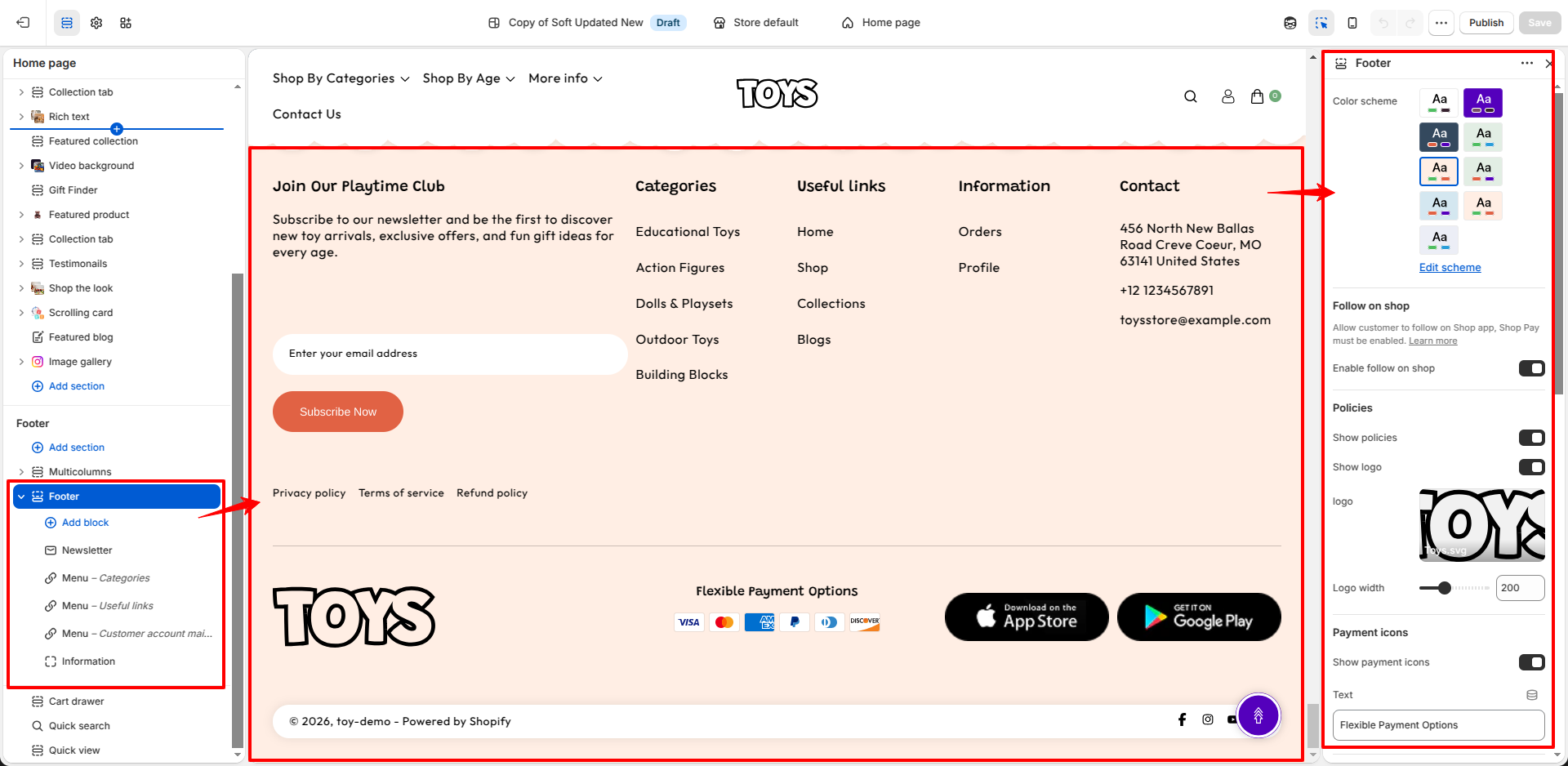Turn off Show payment icons switch

pos(1531,662)
